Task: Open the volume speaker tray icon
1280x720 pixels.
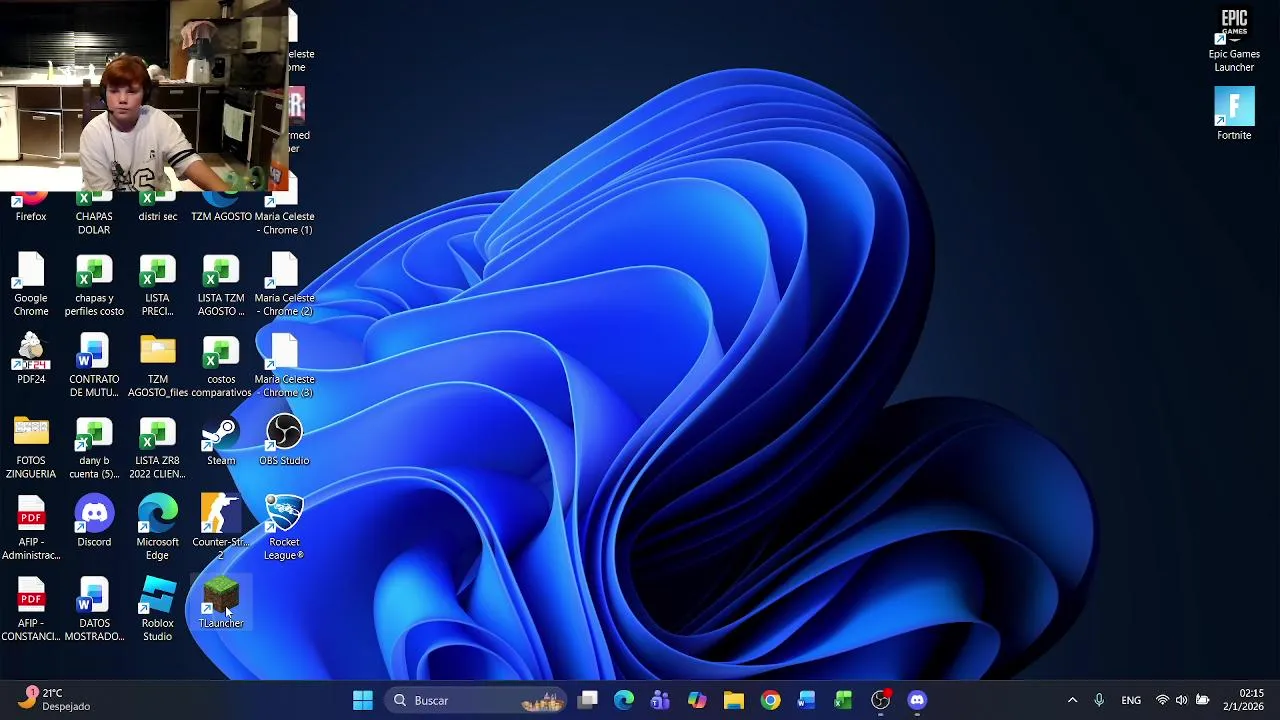Action: tap(1182, 700)
